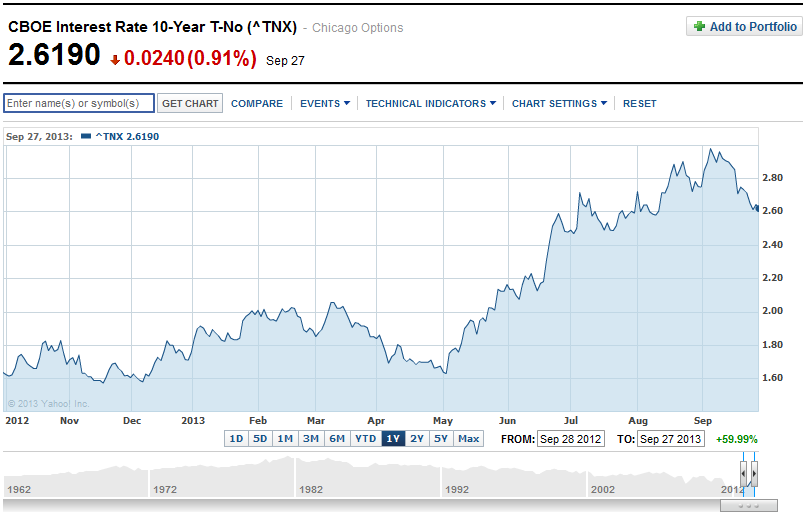The image size is (806, 512).
Task: Click the +59.99% change value
Action: pos(737,440)
